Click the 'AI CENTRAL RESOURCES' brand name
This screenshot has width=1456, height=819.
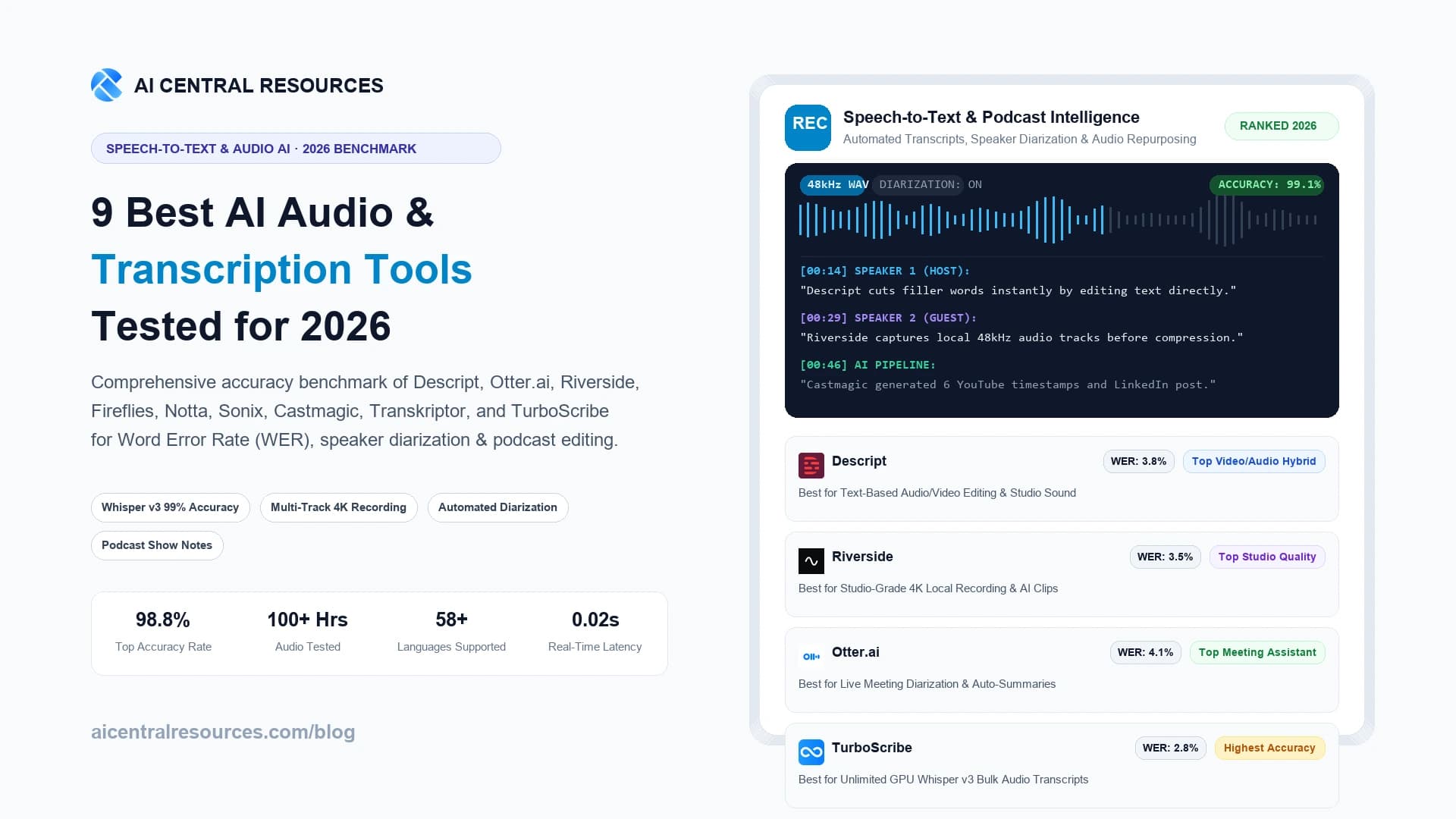coord(259,86)
